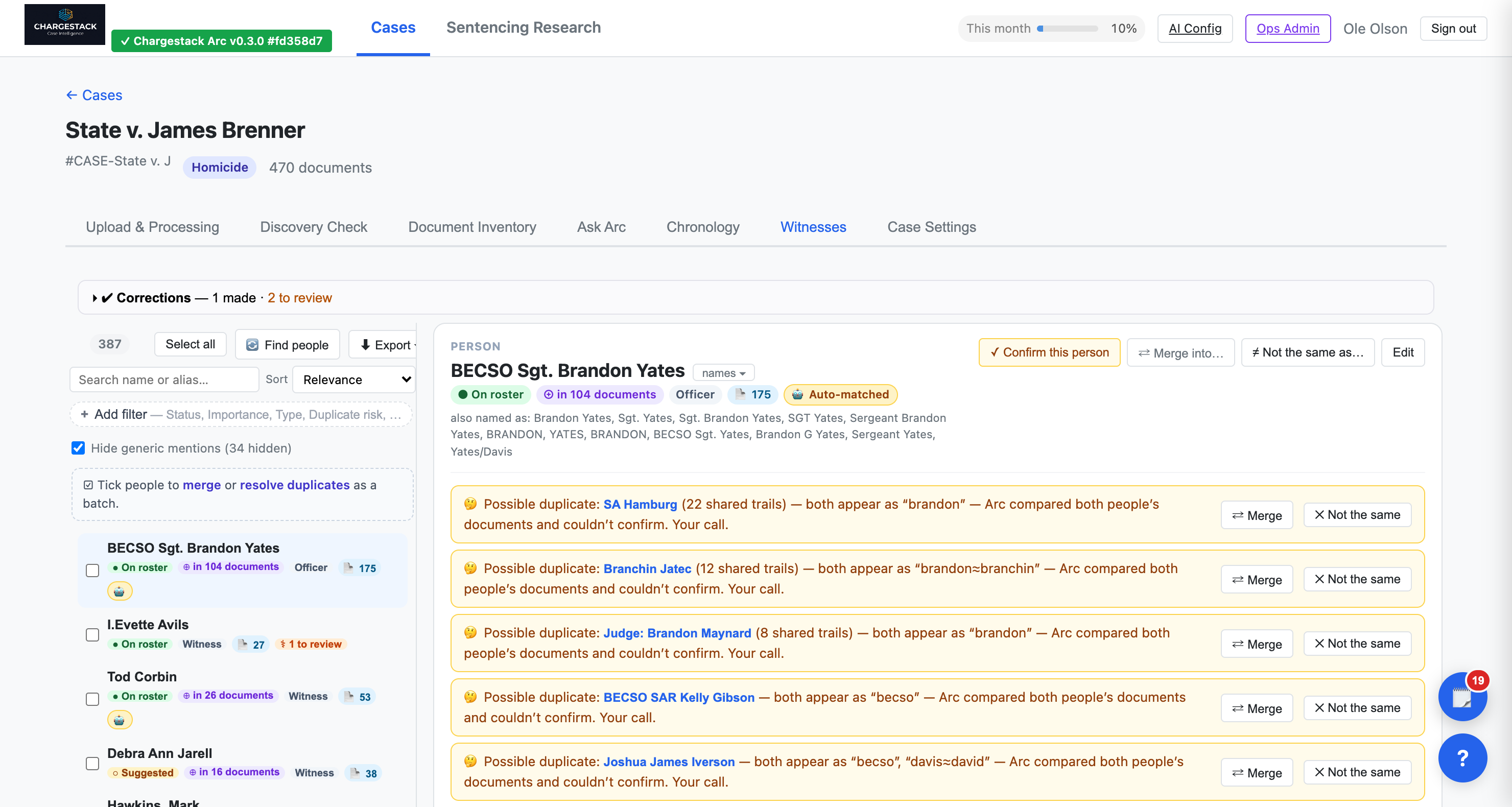Click the Auto-matched badge

tap(840, 394)
